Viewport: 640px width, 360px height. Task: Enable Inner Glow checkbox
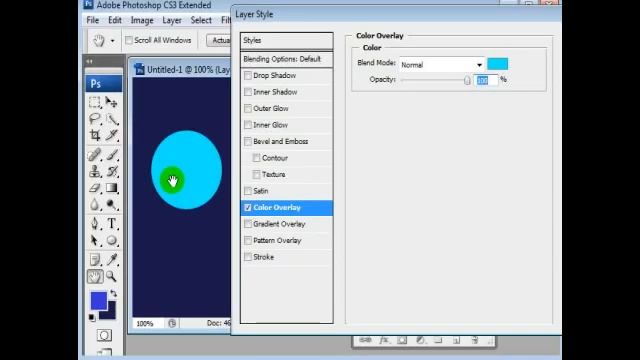pos(248,125)
